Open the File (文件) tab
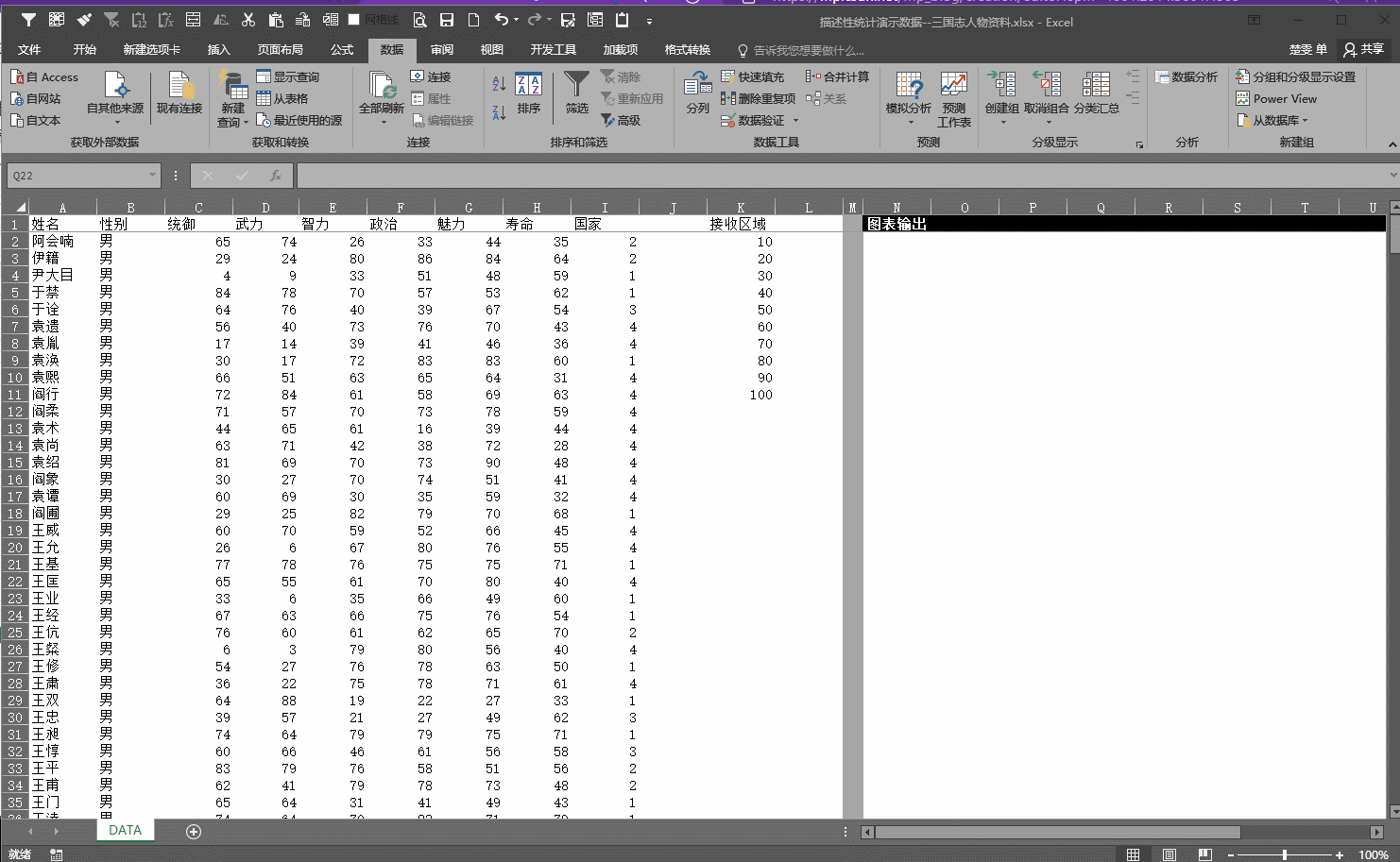The image size is (1400, 862). (x=29, y=50)
